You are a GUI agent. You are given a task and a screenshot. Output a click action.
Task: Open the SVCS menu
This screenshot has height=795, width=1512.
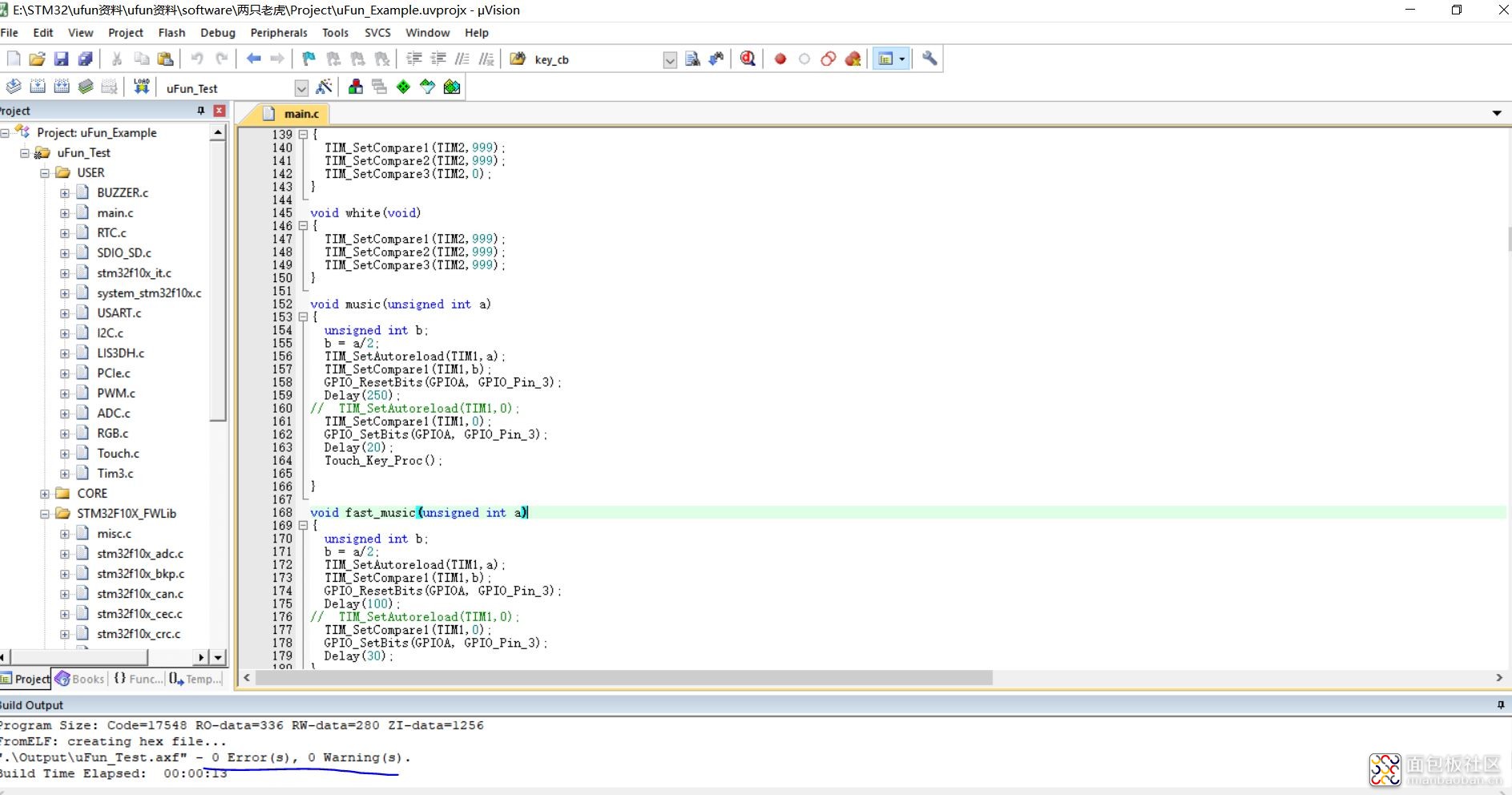pos(377,33)
